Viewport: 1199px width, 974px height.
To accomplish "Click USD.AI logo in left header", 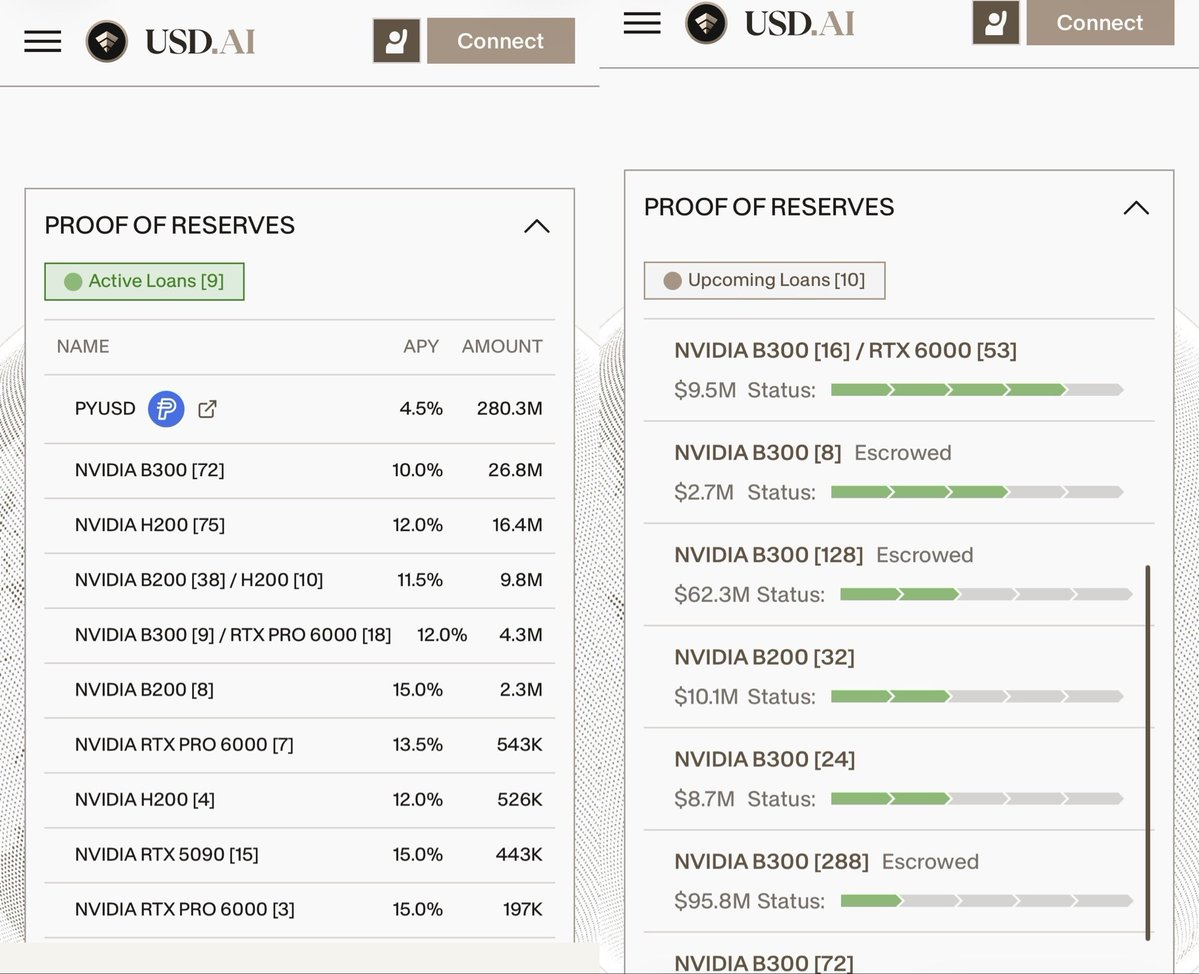I will [171, 41].
